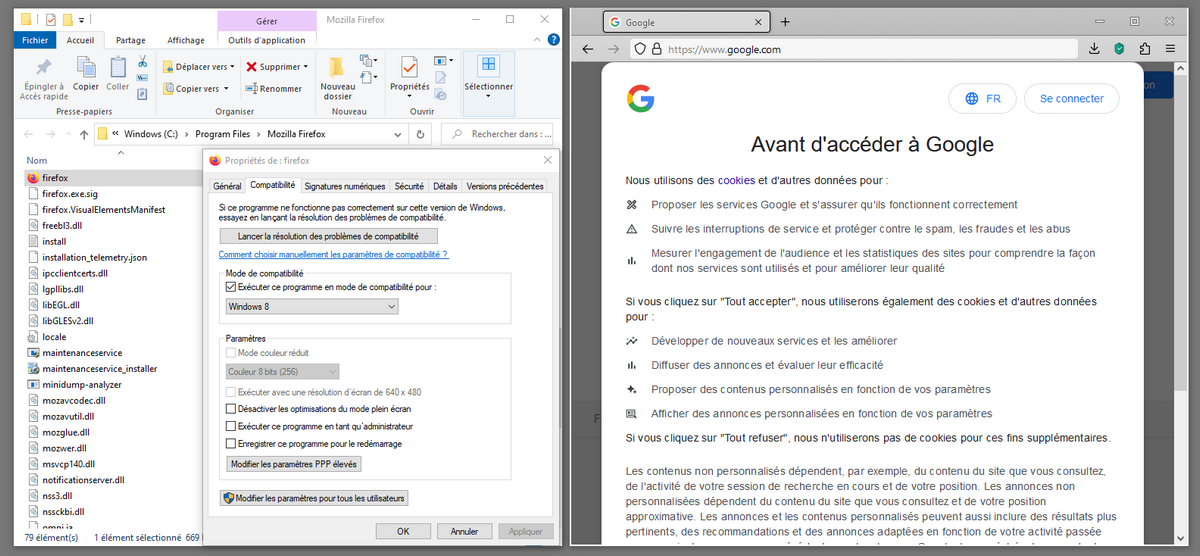Screen dimensions: 1200x556
Task: Click Firefox's back arrow button
Action: point(586,48)
